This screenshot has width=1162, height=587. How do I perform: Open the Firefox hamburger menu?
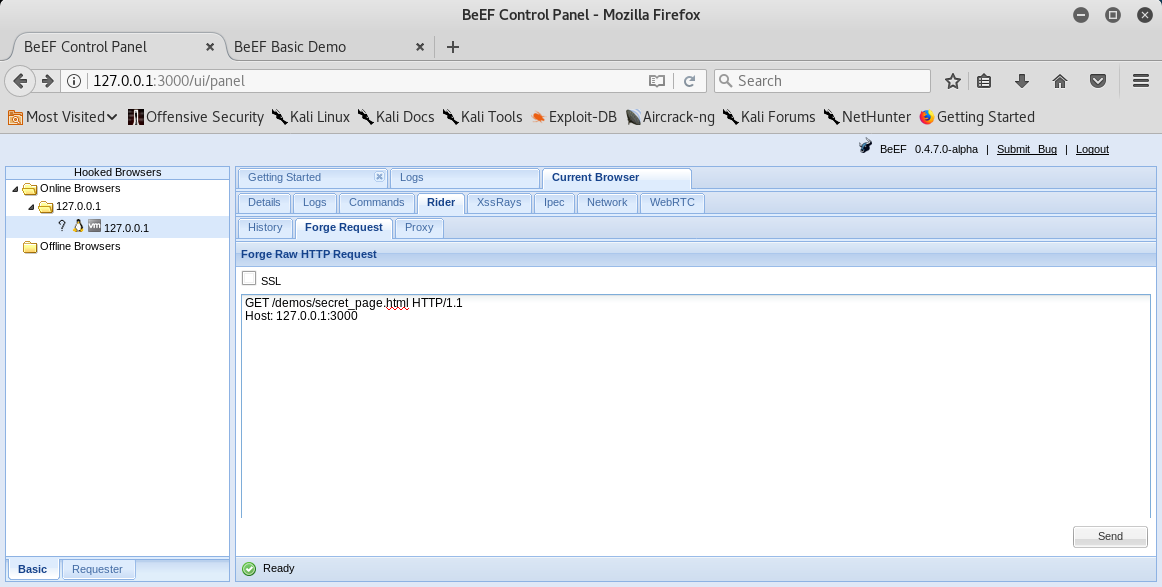(1141, 81)
